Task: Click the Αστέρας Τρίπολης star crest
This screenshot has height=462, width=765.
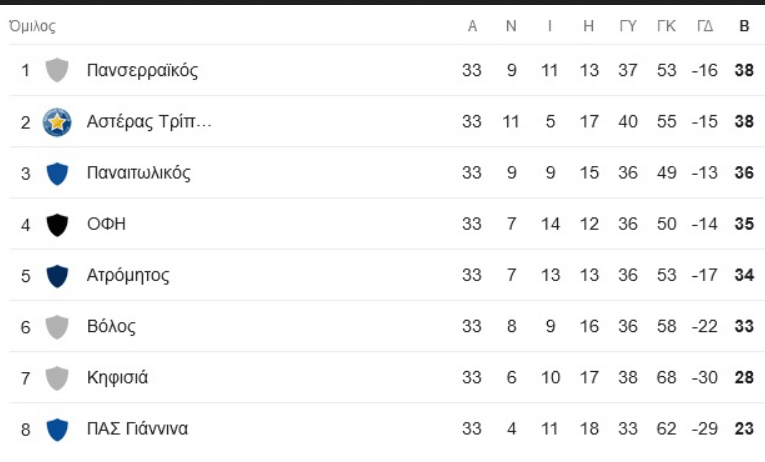Action: [57, 122]
